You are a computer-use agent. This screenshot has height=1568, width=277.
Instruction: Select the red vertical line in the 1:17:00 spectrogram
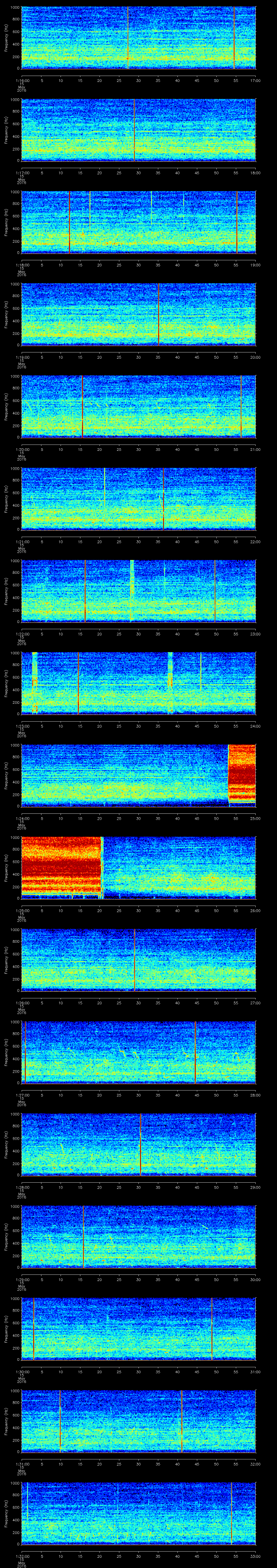coord(134,130)
